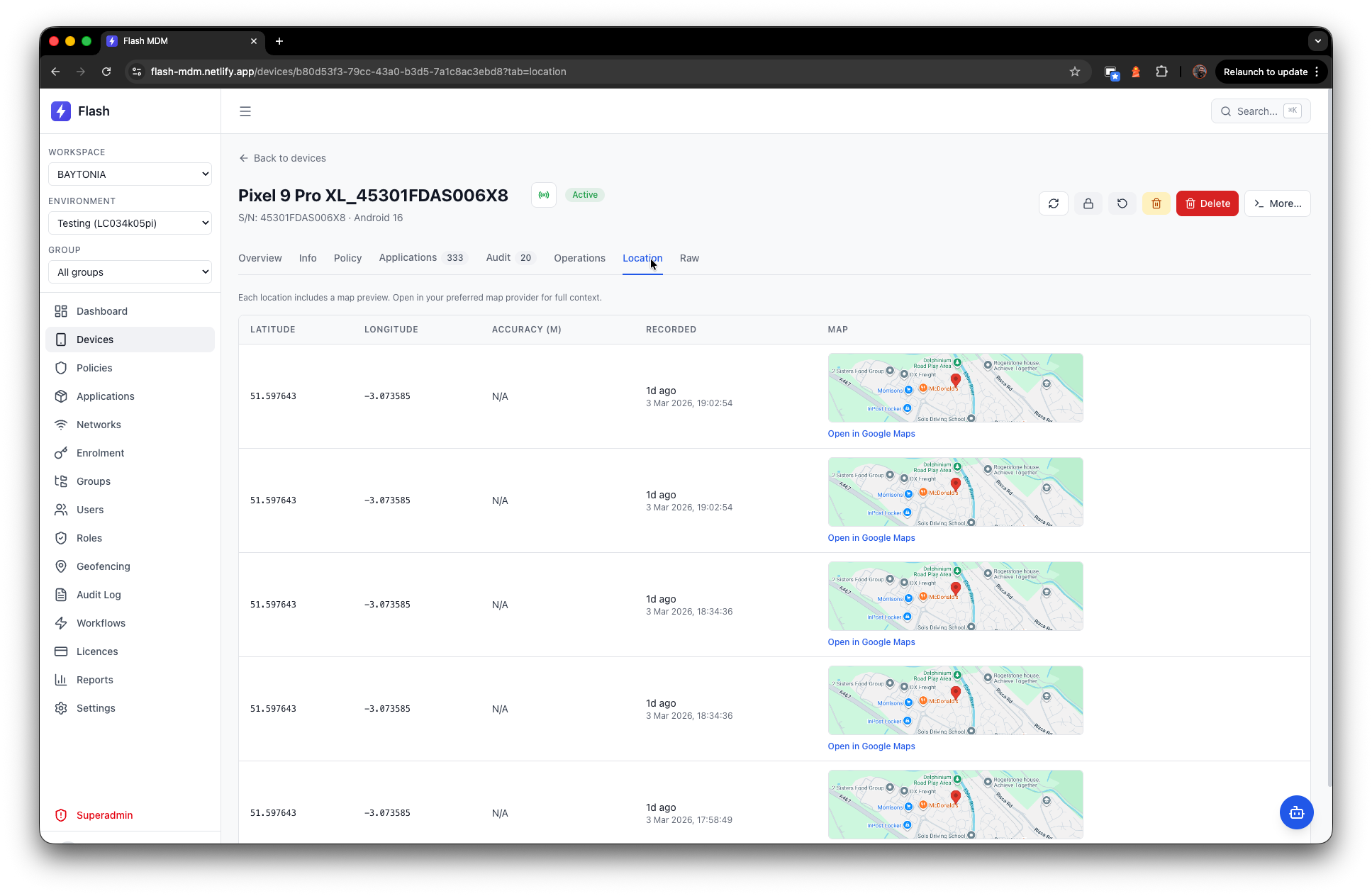Open the More... actions menu
The image size is (1372, 896).
click(1277, 203)
